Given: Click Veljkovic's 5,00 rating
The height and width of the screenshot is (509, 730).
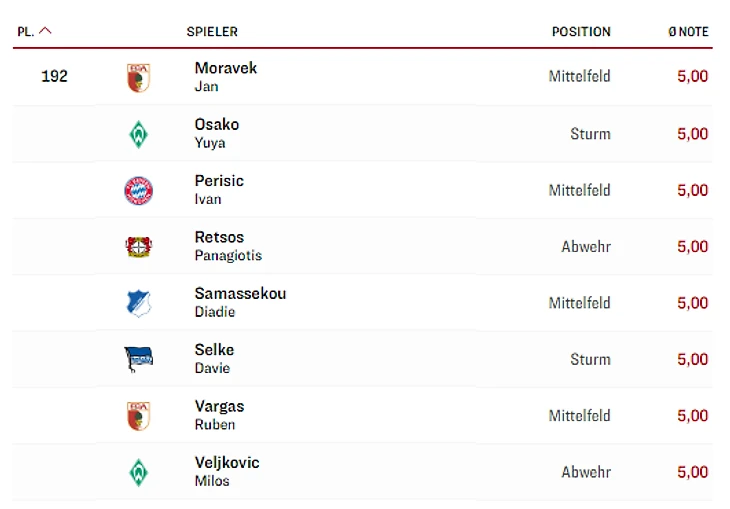Looking at the screenshot, I should pos(692,472).
